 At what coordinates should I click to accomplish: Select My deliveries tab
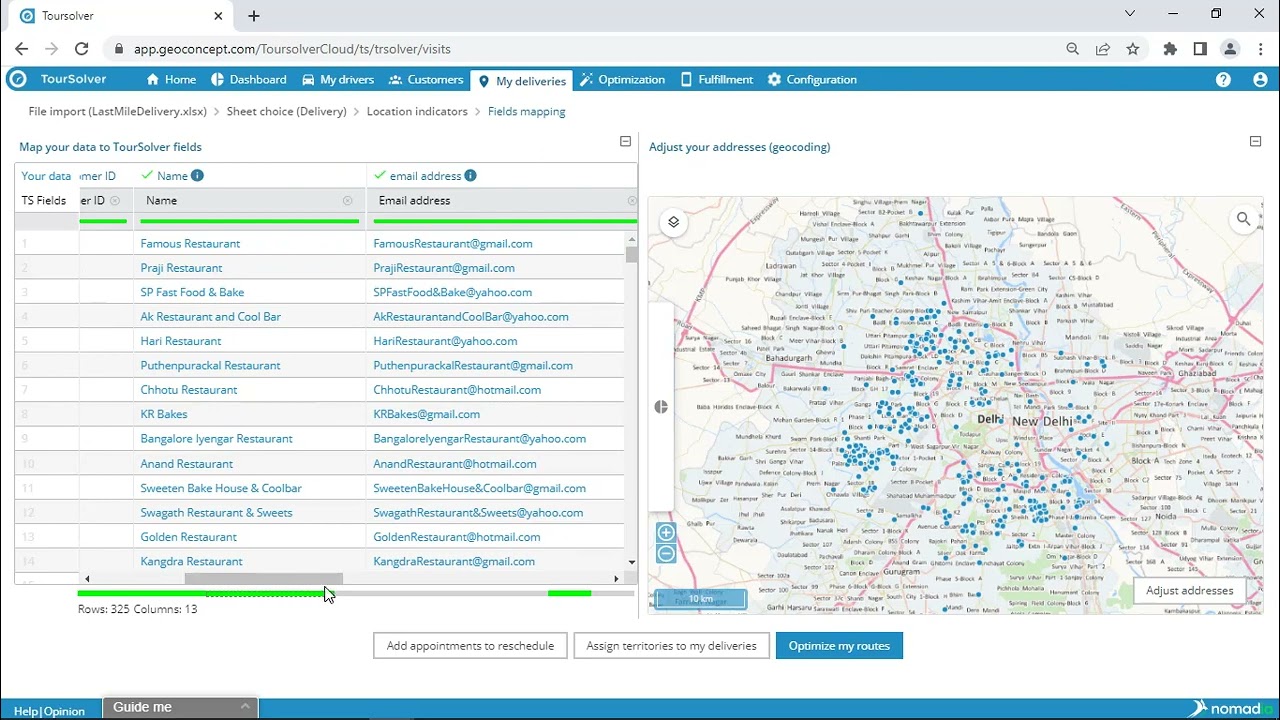coord(522,81)
